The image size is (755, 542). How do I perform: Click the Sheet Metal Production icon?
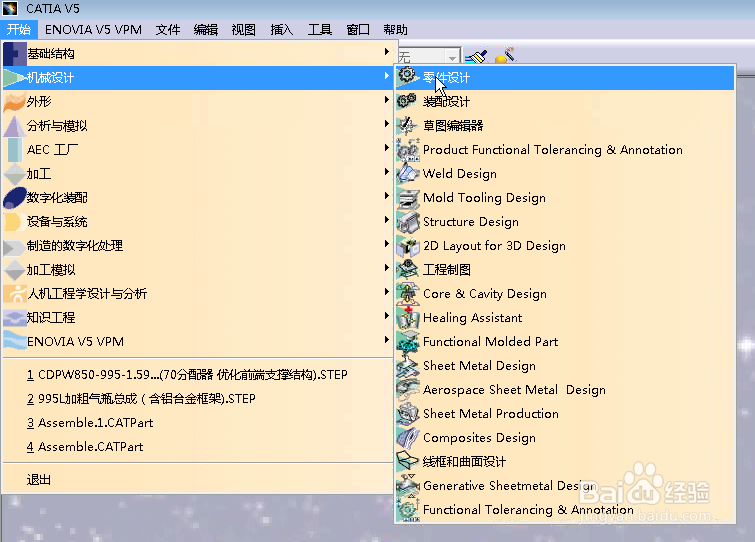(407, 414)
